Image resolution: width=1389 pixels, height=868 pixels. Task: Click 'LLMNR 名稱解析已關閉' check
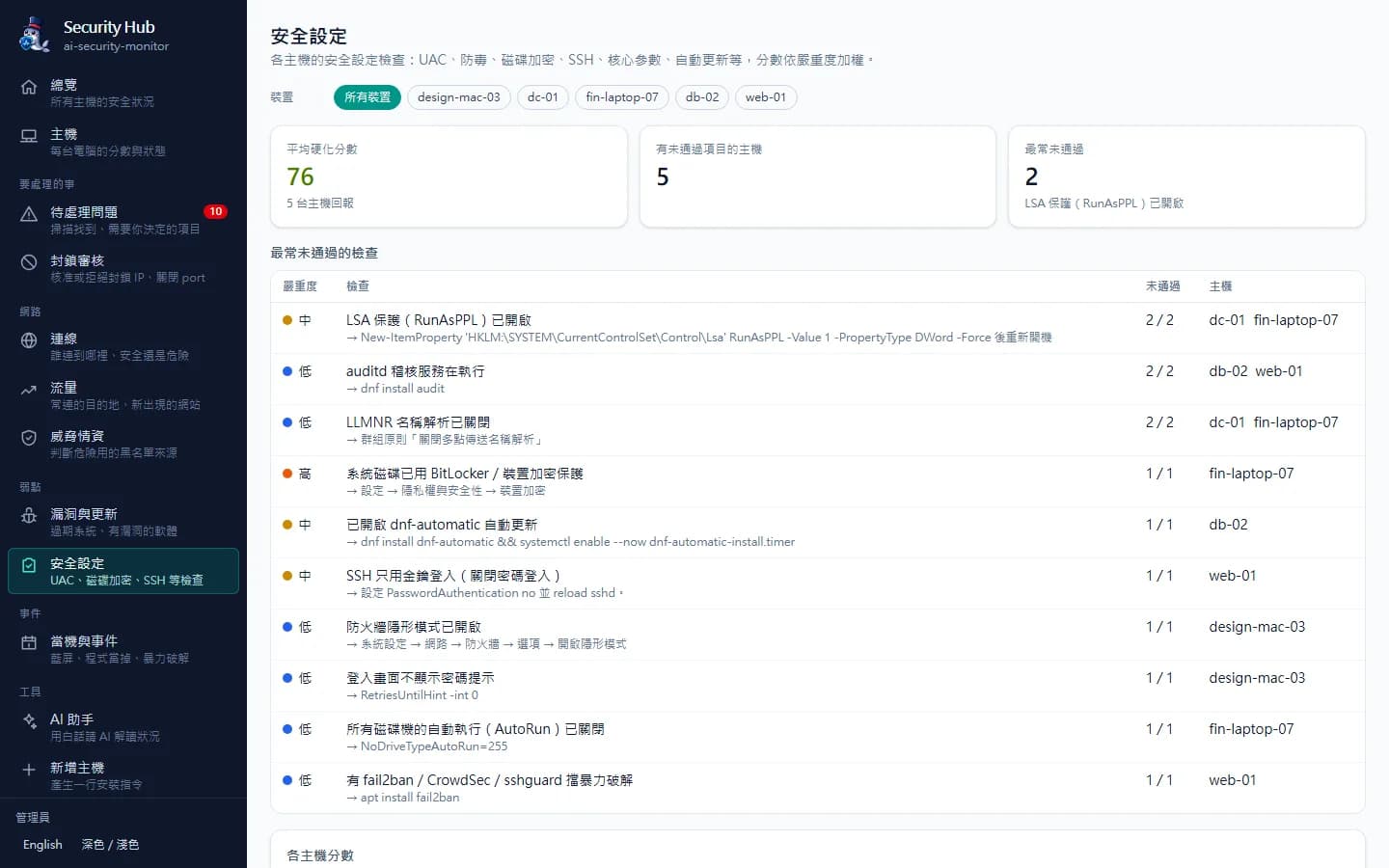(x=418, y=422)
